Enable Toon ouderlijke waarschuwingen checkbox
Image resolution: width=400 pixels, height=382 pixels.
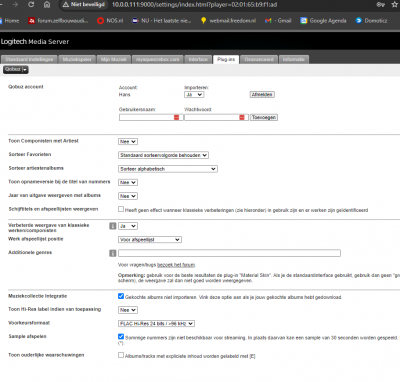click(121, 355)
